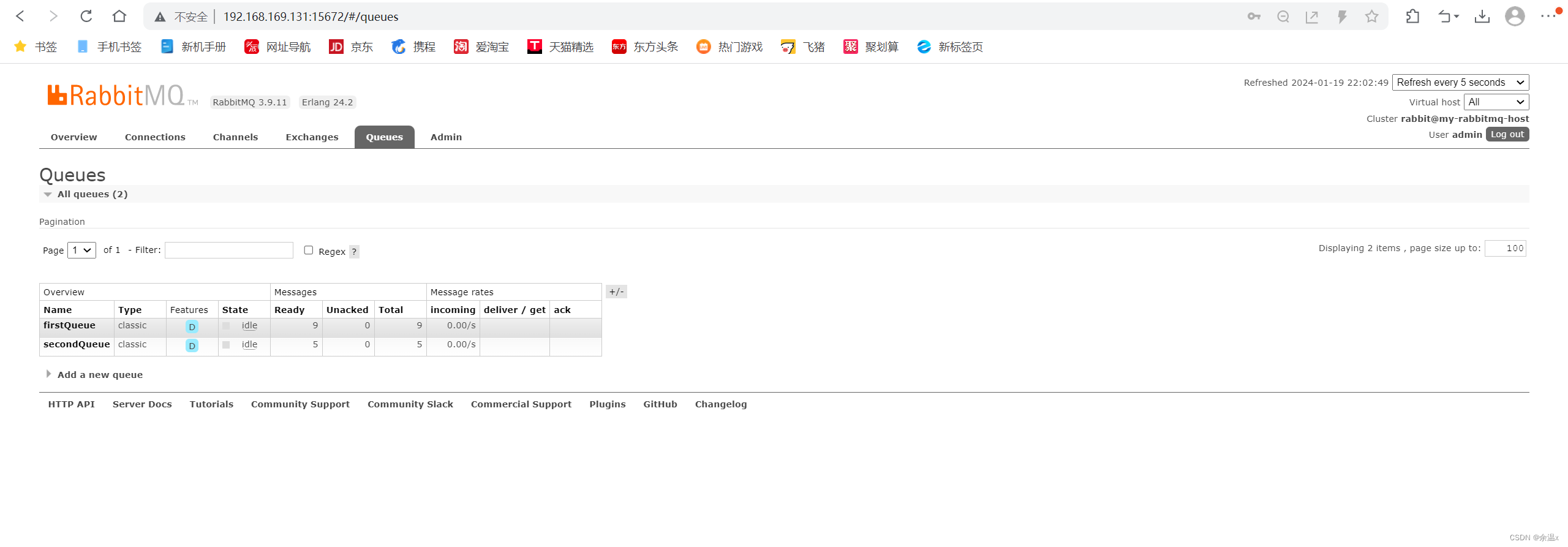This screenshot has height=547, width=1568.
Task: Open the Community Support footer link
Action: click(300, 404)
